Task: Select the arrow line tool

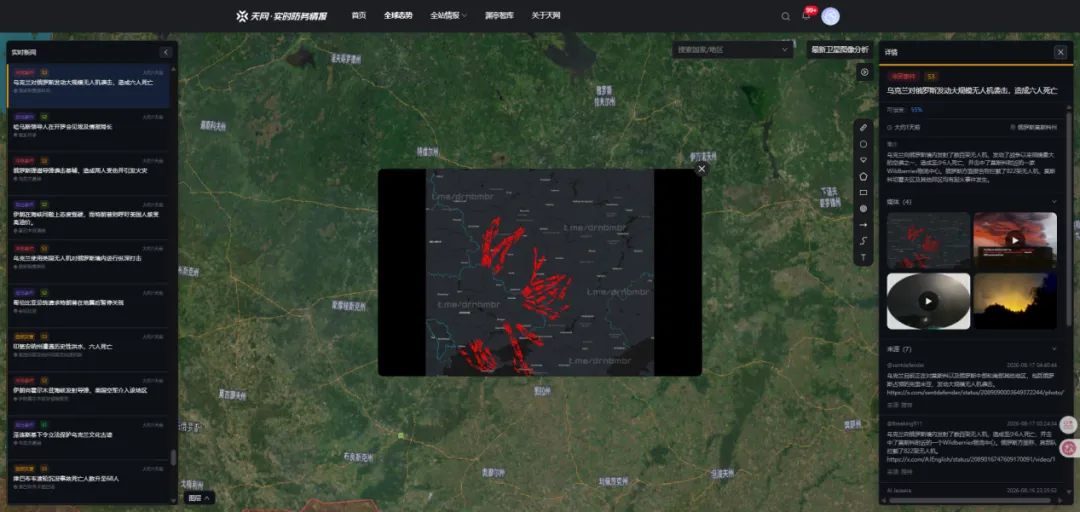Action: (864, 225)
